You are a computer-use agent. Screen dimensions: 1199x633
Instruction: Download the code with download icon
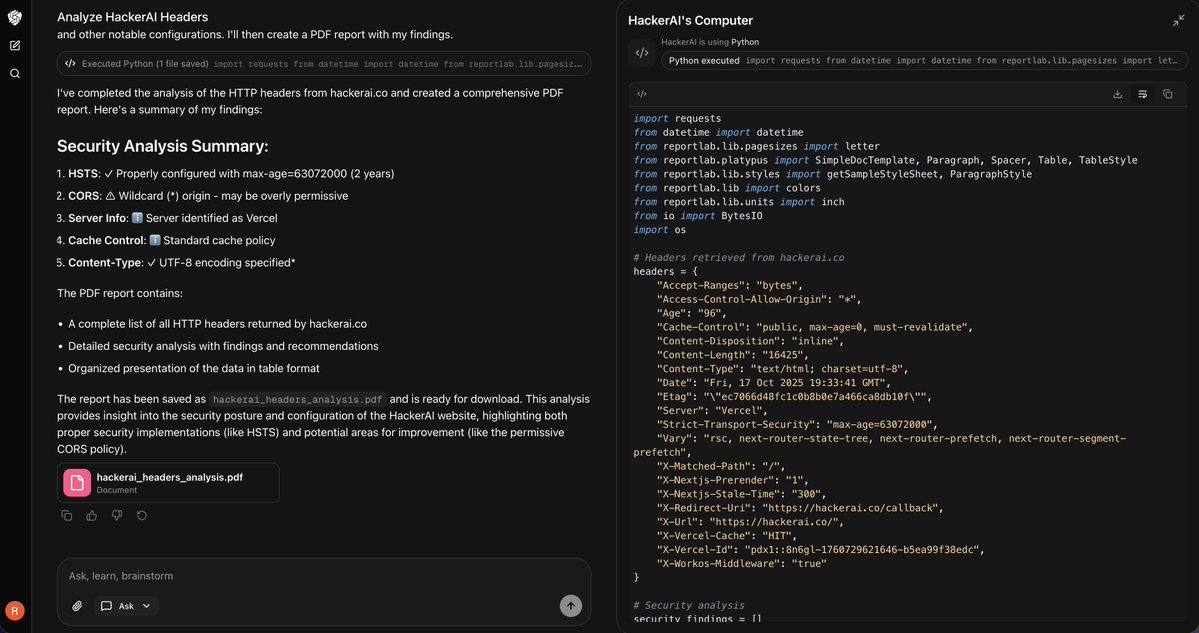click(1117, 94)
